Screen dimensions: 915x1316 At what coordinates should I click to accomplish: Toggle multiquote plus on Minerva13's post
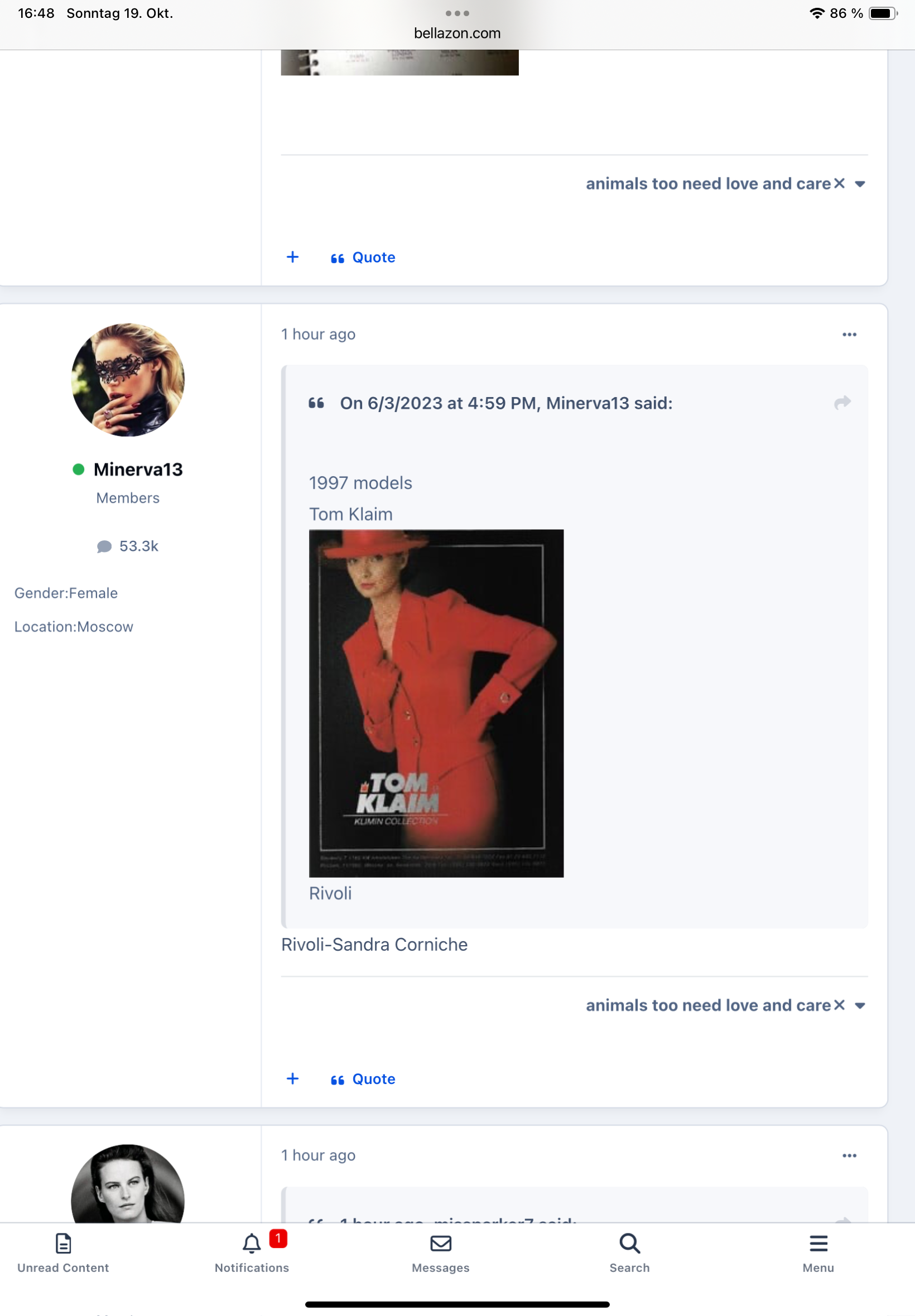coord(292,1079)
